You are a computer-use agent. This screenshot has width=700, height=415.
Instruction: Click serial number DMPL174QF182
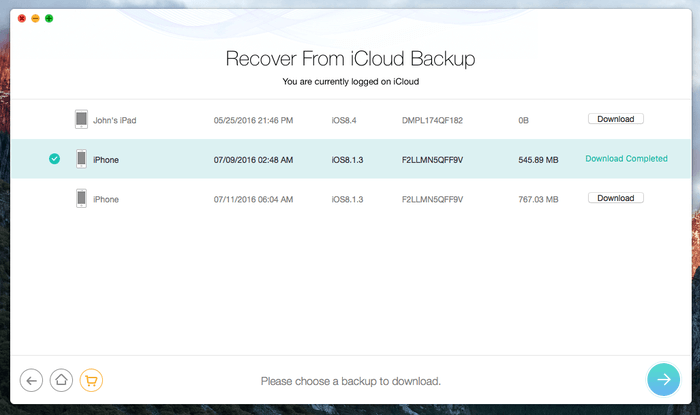(x=432, y=120)
